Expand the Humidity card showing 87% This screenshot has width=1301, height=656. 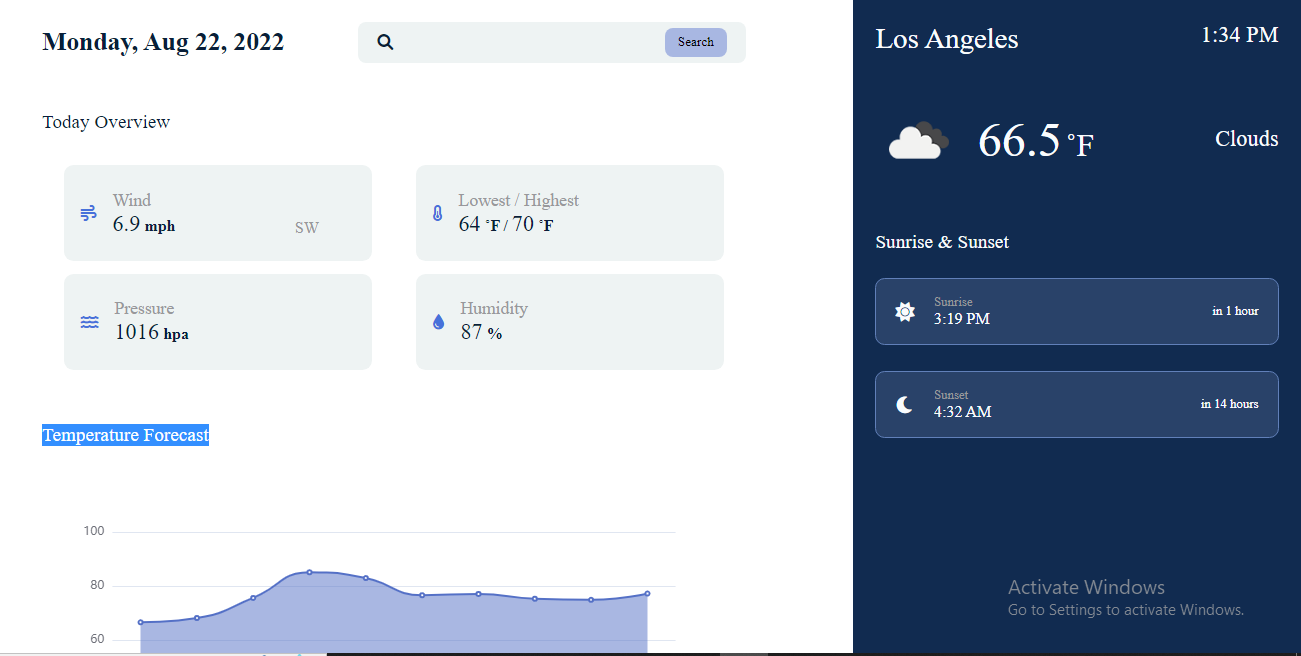[570, 322]
